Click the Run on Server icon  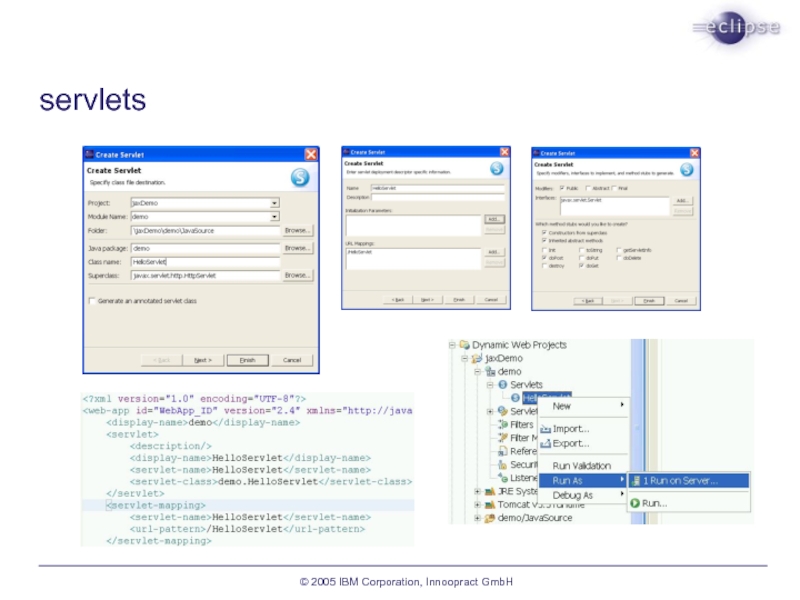click(x=636, y=481)
